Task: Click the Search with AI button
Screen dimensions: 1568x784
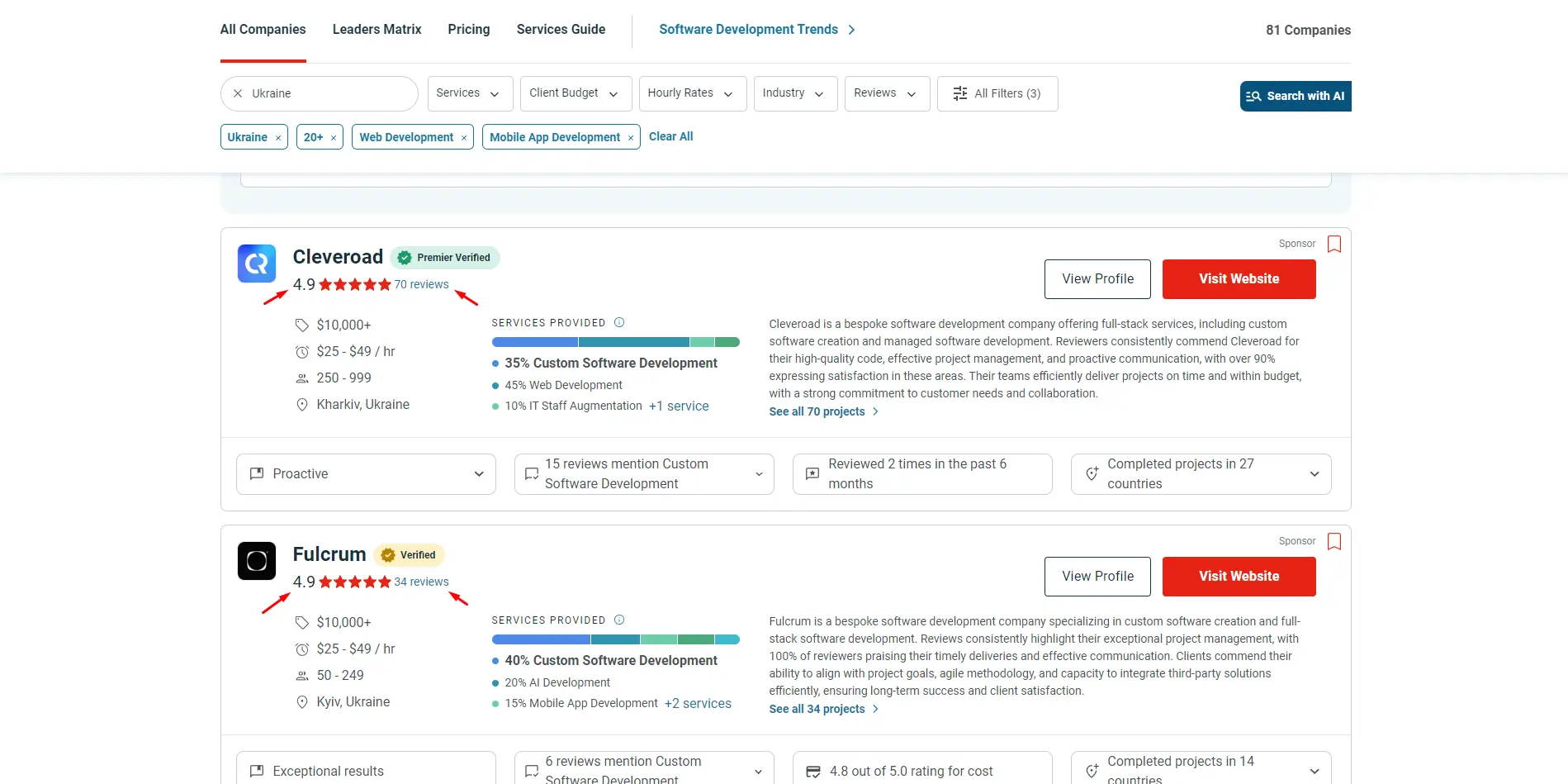Action: pos(1296,96)
